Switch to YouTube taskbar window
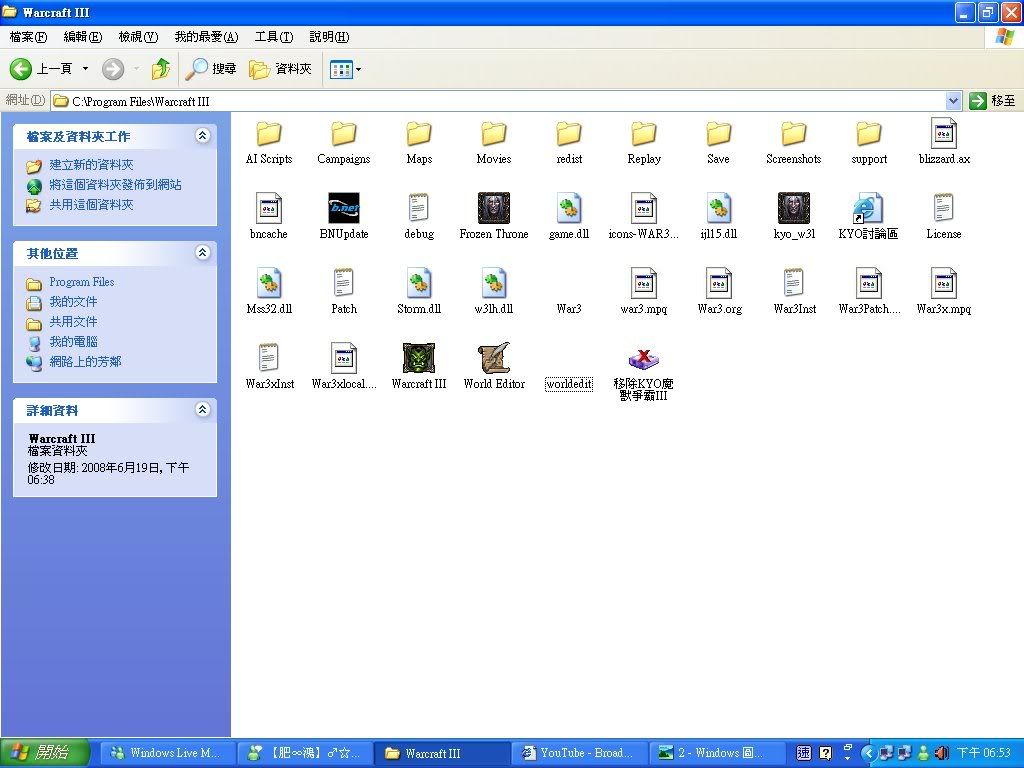The height and width of the screenshot is (768, 1024). click(578, 753)
